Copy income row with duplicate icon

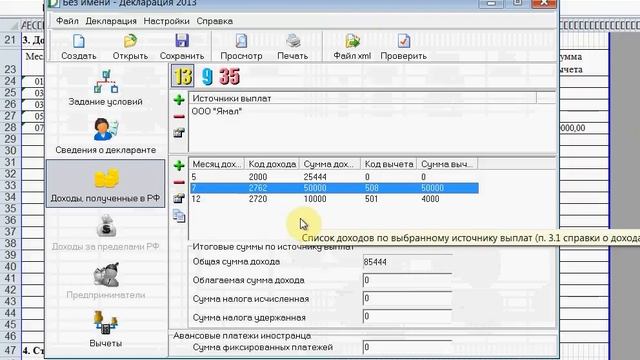[x=179, y=216]
